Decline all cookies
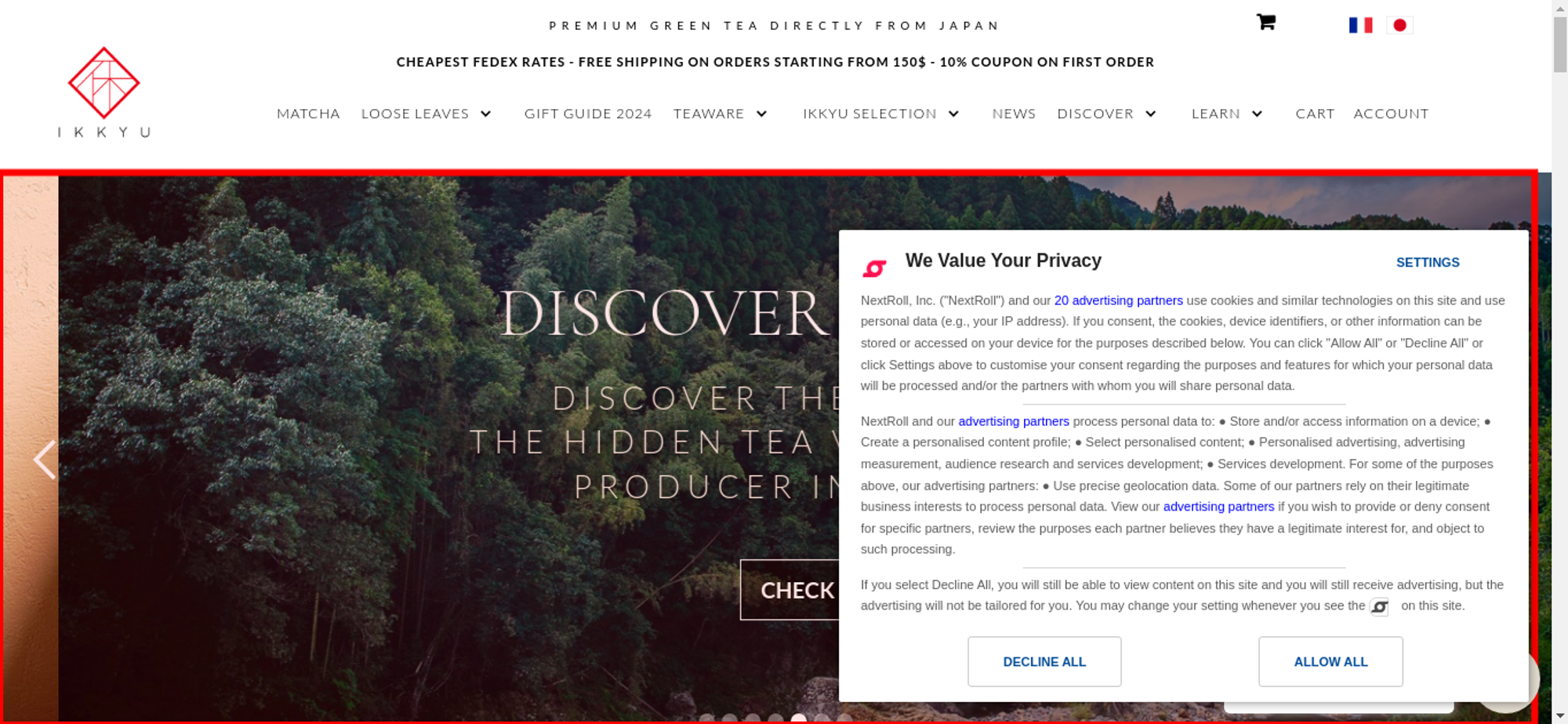The image size is (1568, 724). pos(1044,661)
